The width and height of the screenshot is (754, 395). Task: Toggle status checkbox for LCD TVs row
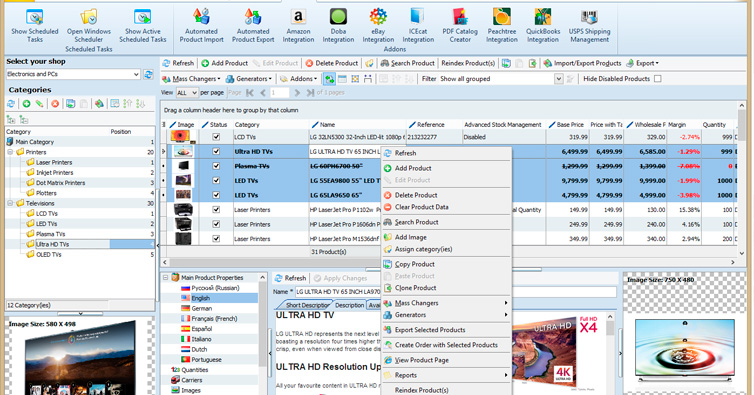coord(216,137)
